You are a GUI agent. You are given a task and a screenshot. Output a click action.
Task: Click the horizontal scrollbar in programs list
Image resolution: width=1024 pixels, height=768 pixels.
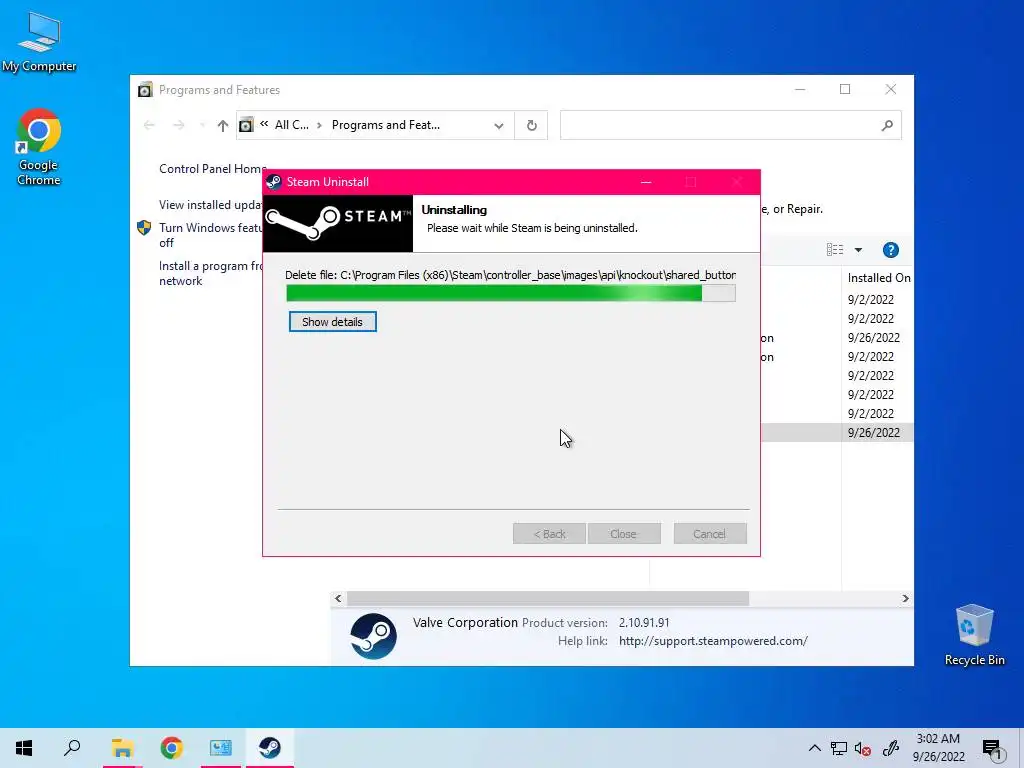click(x=547, y=598)
